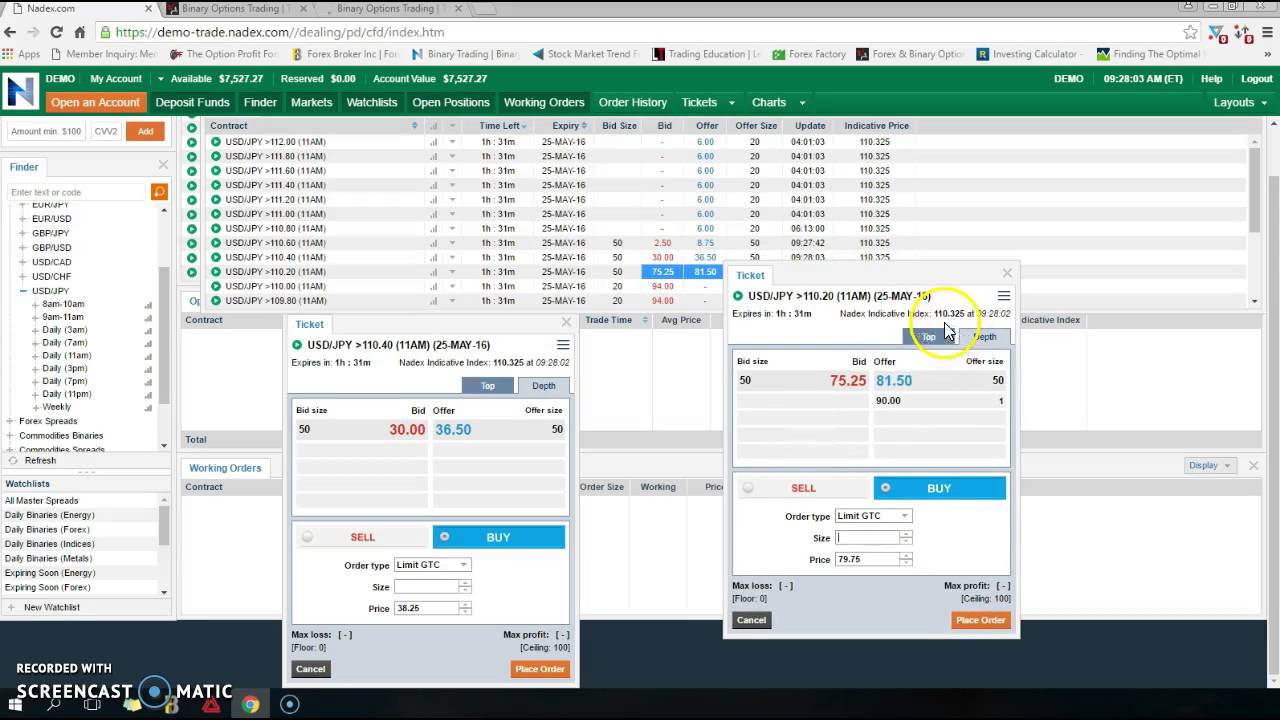
Task: Click green play icon in >110.40 ticket header
Action: (x=297, y=345)
